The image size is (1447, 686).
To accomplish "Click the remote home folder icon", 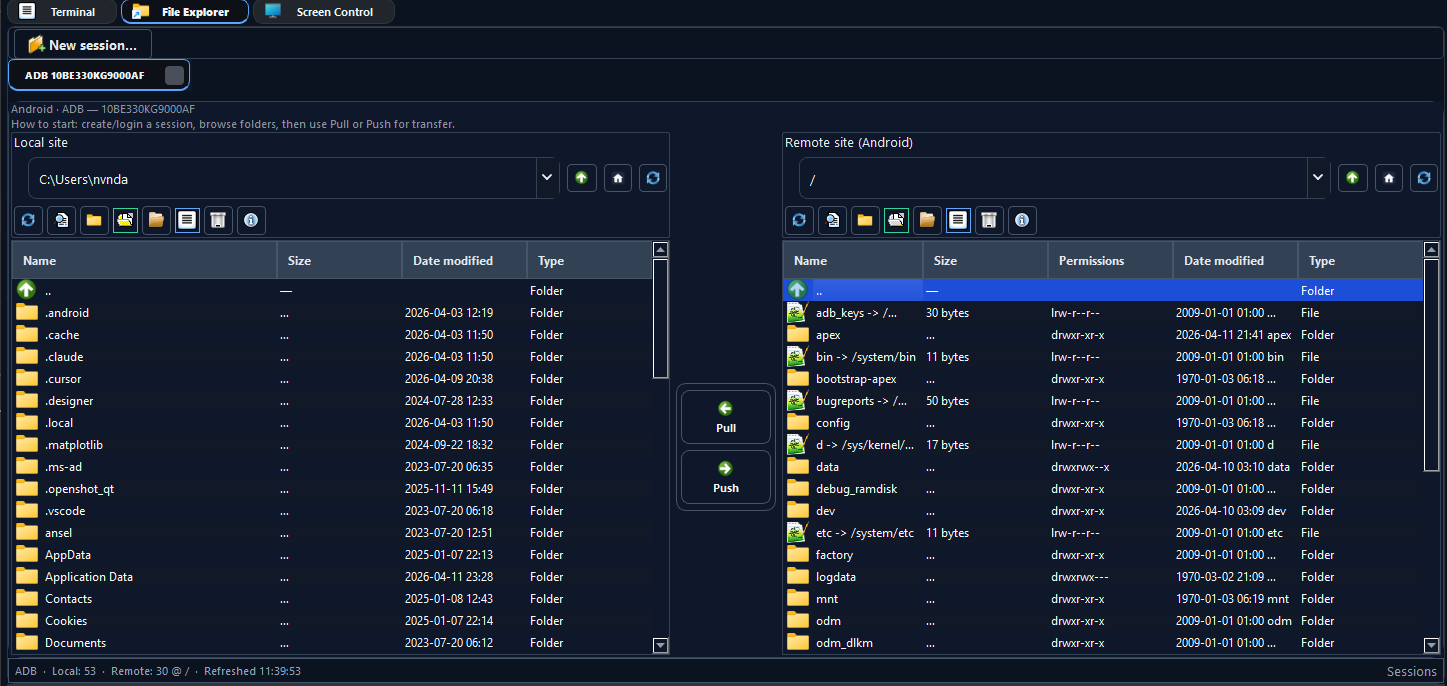I will click(x=1388, y=177).
